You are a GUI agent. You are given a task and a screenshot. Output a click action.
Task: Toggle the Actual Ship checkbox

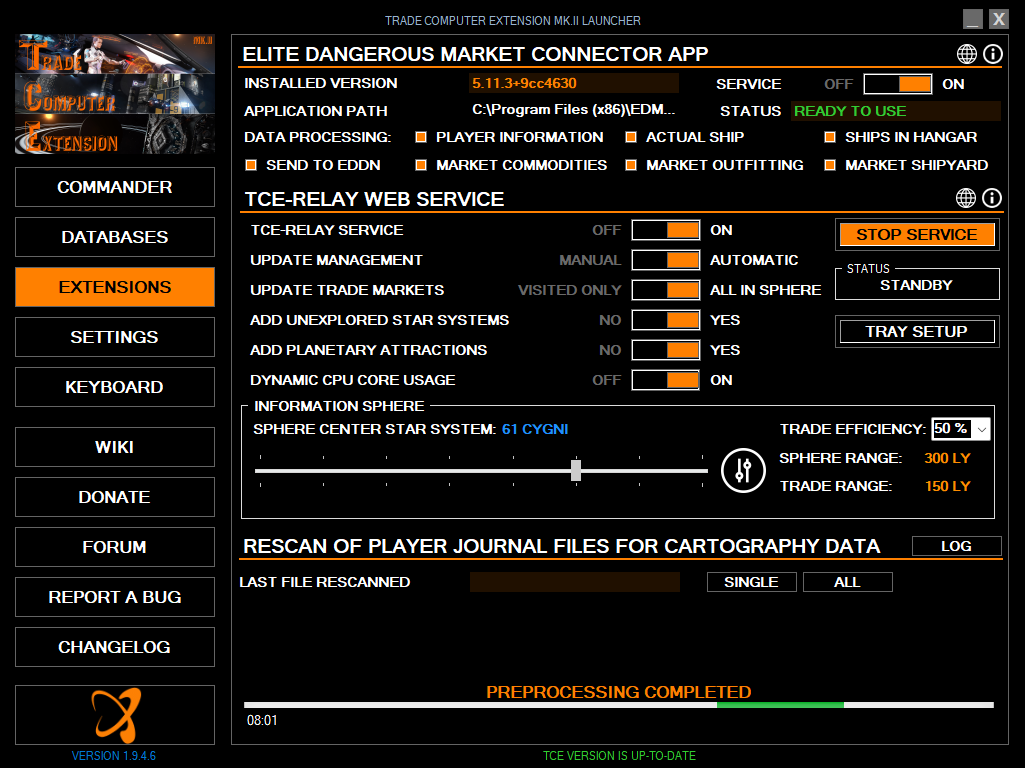tap(631, 137)
